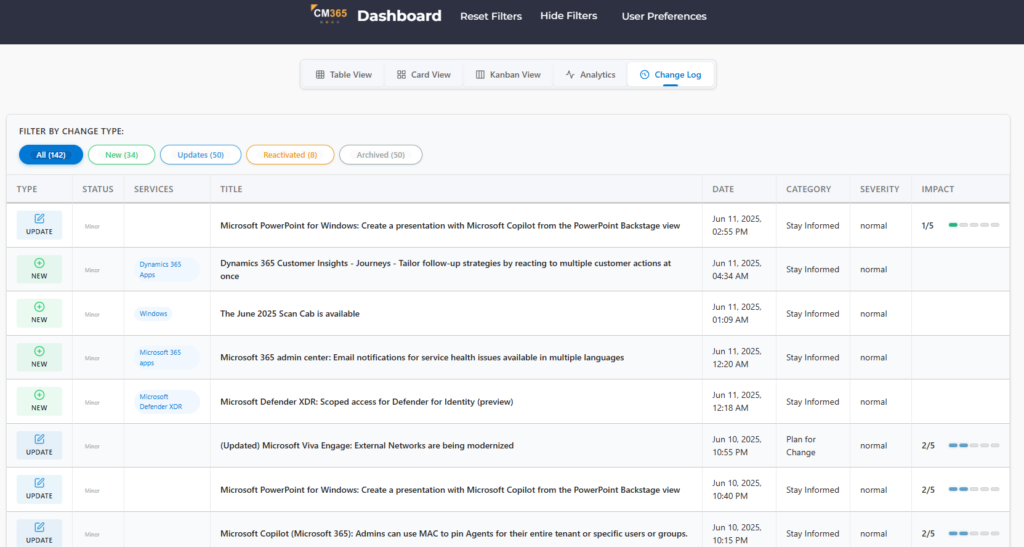Click the Analytics pulse icon
The image size is (1024, 547).
[x=570, y=75]
